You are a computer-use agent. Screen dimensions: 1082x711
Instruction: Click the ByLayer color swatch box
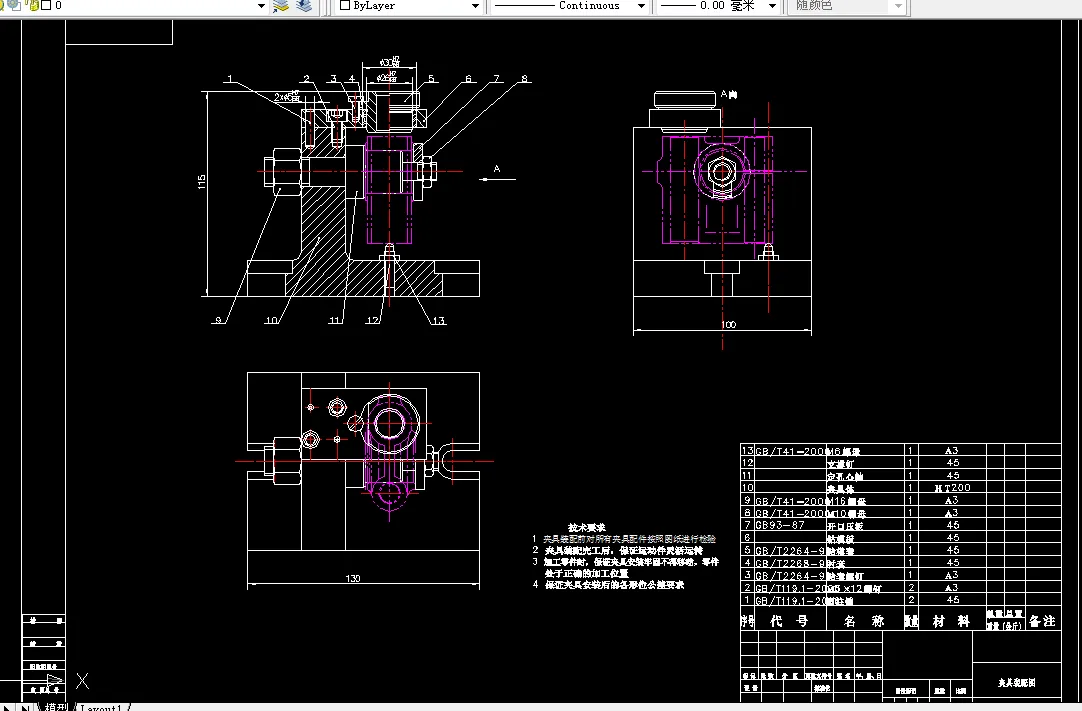tap(345, 6)
